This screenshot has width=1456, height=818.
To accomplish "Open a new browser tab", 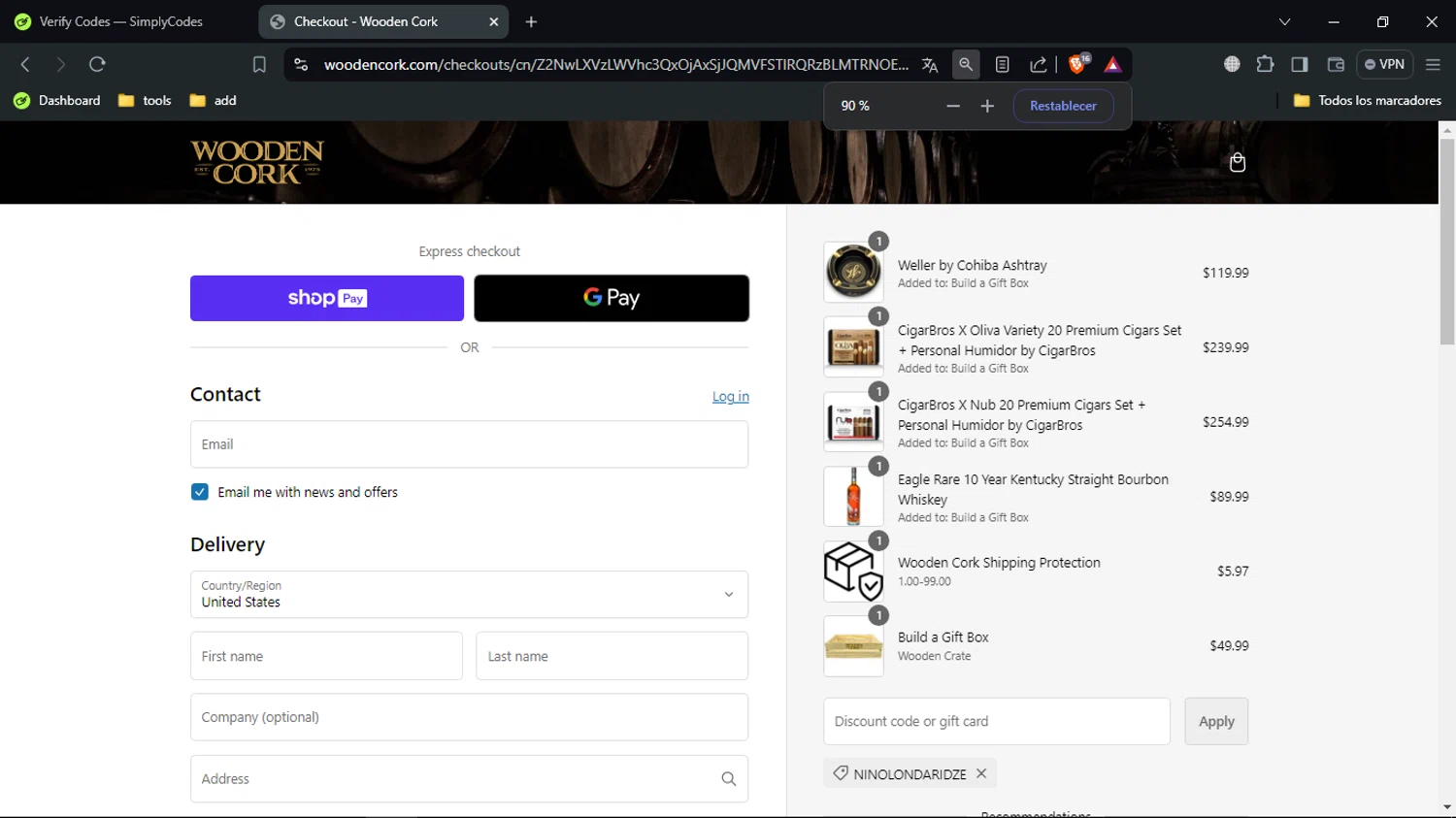I will pyautogui.click(x=531, y=21).
